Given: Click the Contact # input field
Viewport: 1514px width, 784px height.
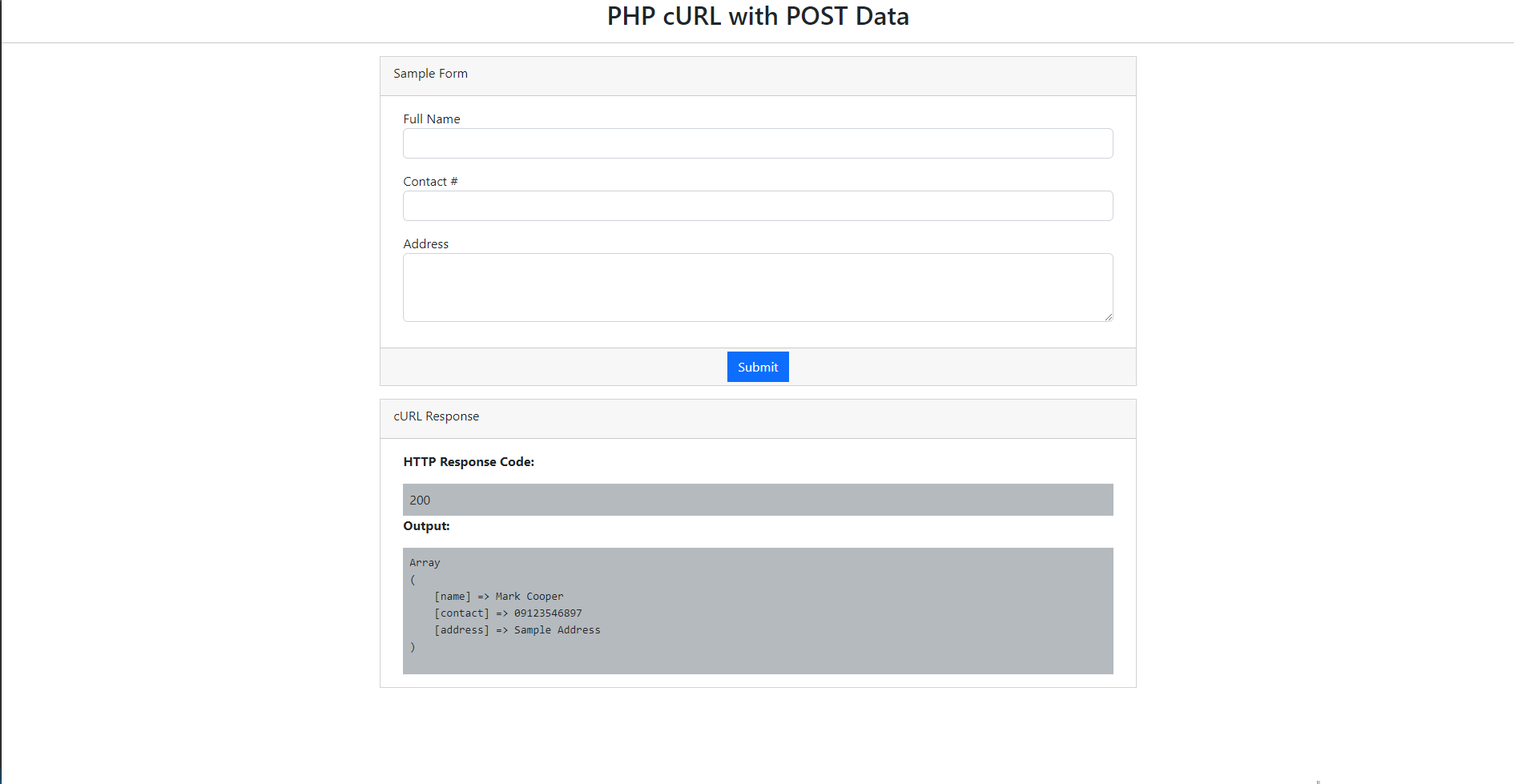Looking at the screenshot, I should pos(758,206).
